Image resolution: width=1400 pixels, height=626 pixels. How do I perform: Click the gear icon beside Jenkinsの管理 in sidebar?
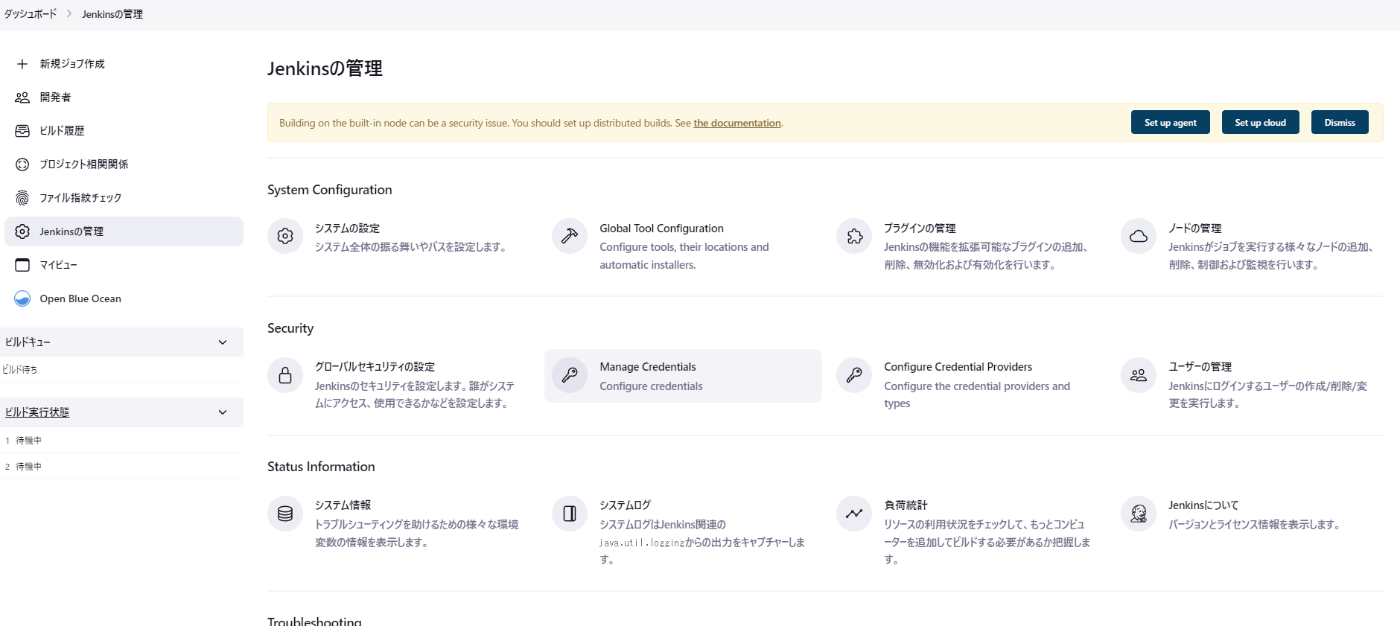click(22, 231)
